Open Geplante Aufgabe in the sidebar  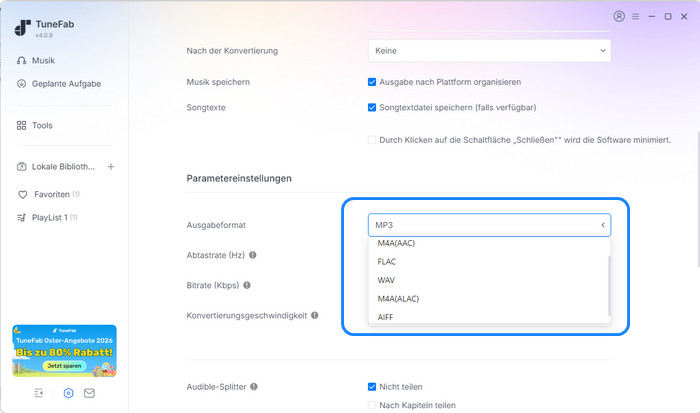(58, 83)
